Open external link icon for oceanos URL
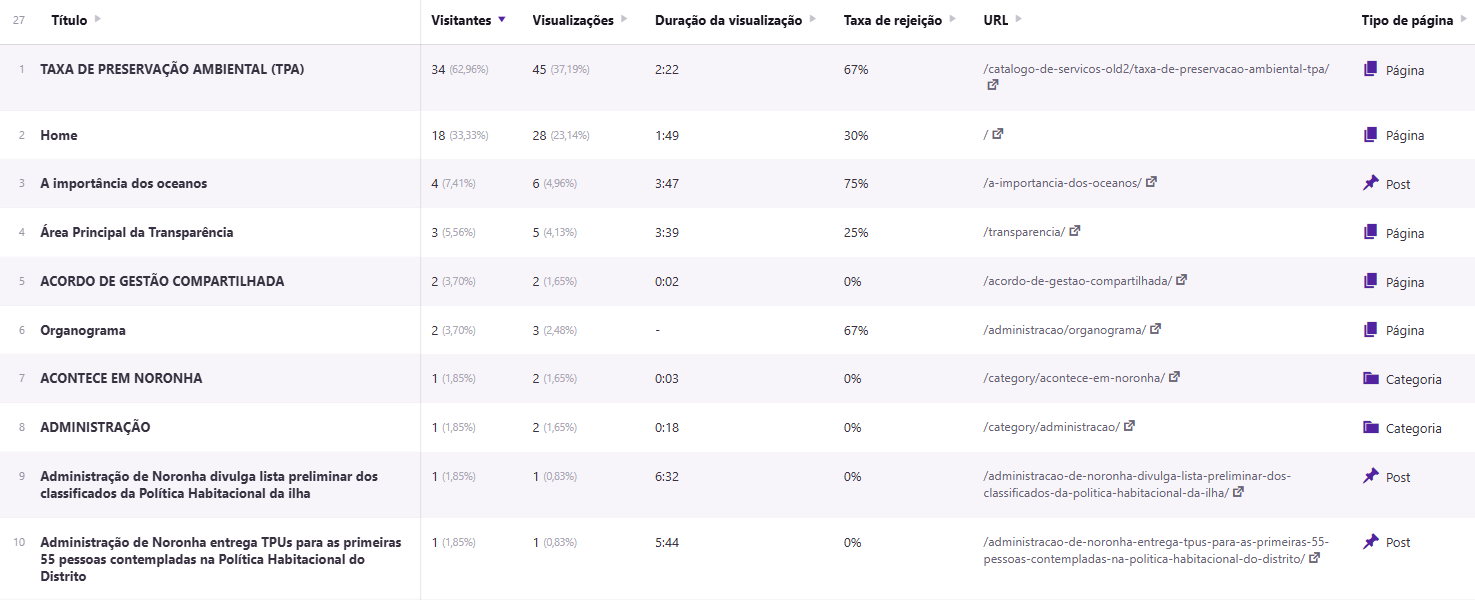Image resolution: width=1475 pixels, height=600 pixels. [x=1153, y=183]
